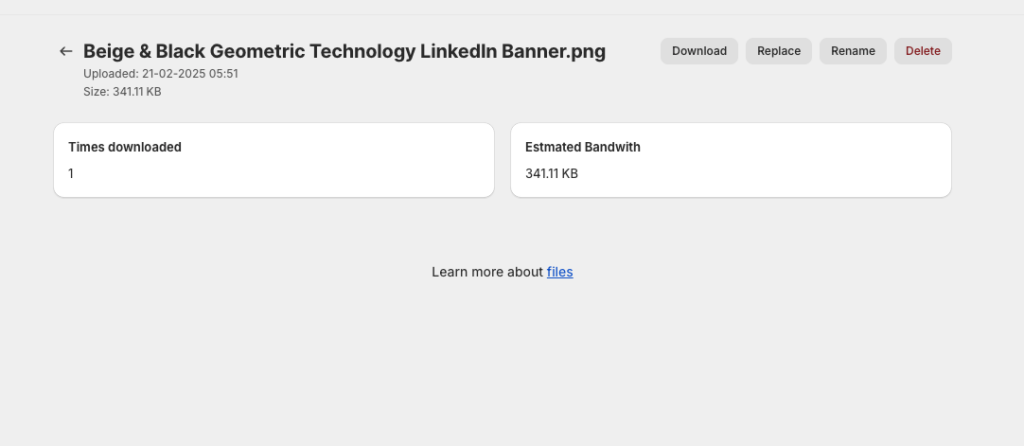
Task: Click the 'Times downloaded' heading
Action: (125, 147)
